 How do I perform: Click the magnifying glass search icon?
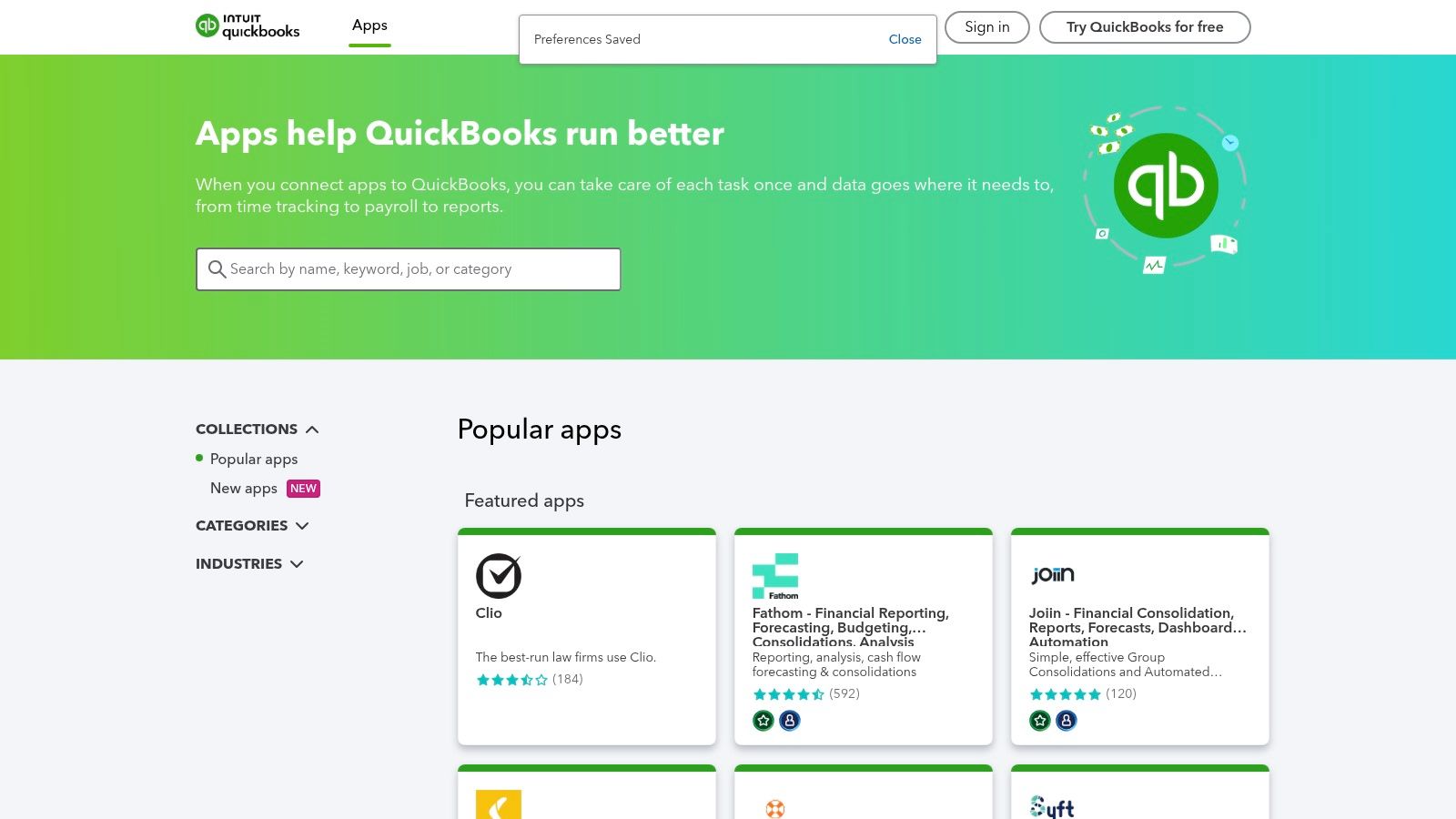(217, 269)
